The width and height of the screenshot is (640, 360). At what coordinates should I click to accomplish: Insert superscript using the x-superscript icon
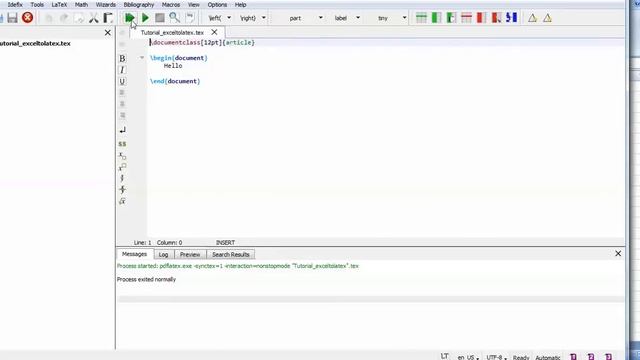[122, 167]
